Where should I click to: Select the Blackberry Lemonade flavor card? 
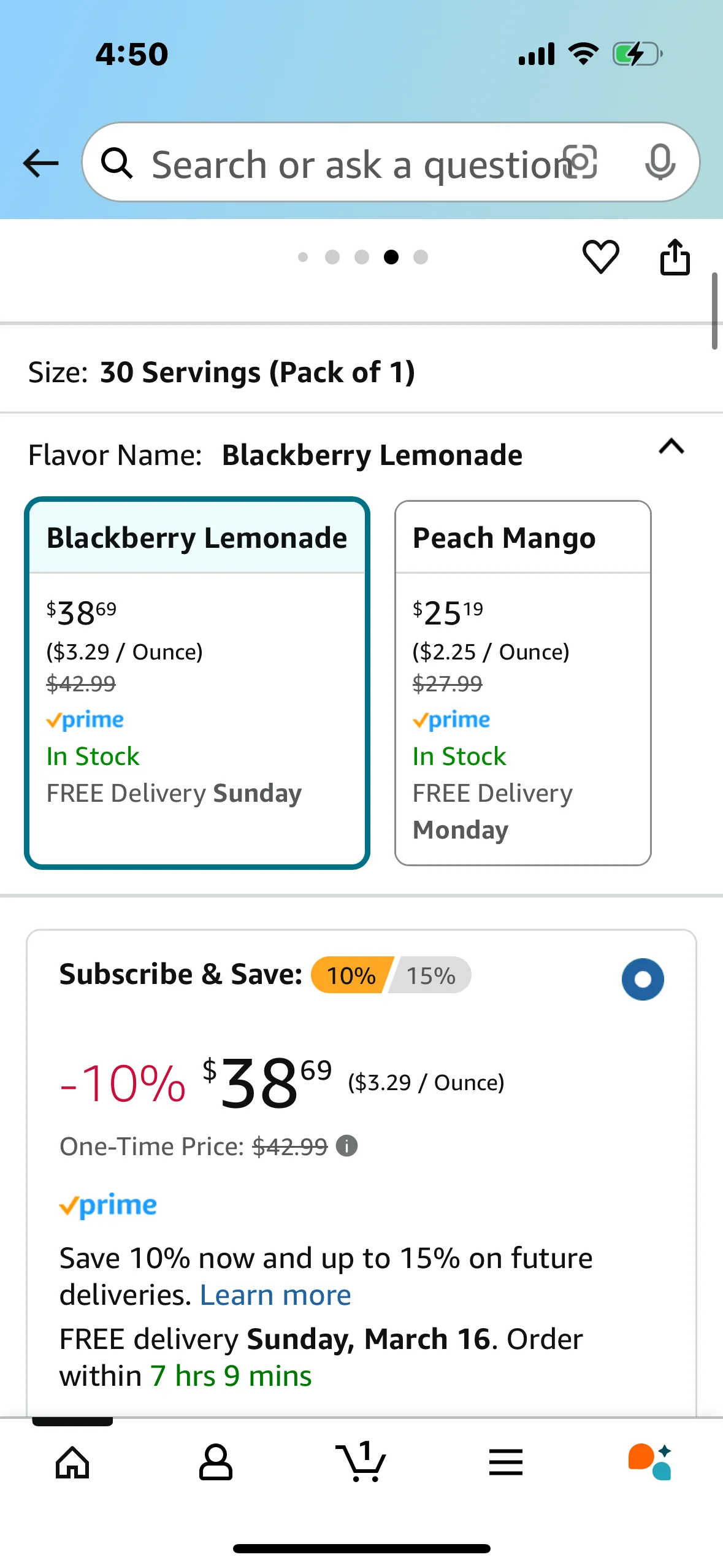click(197, 682)
